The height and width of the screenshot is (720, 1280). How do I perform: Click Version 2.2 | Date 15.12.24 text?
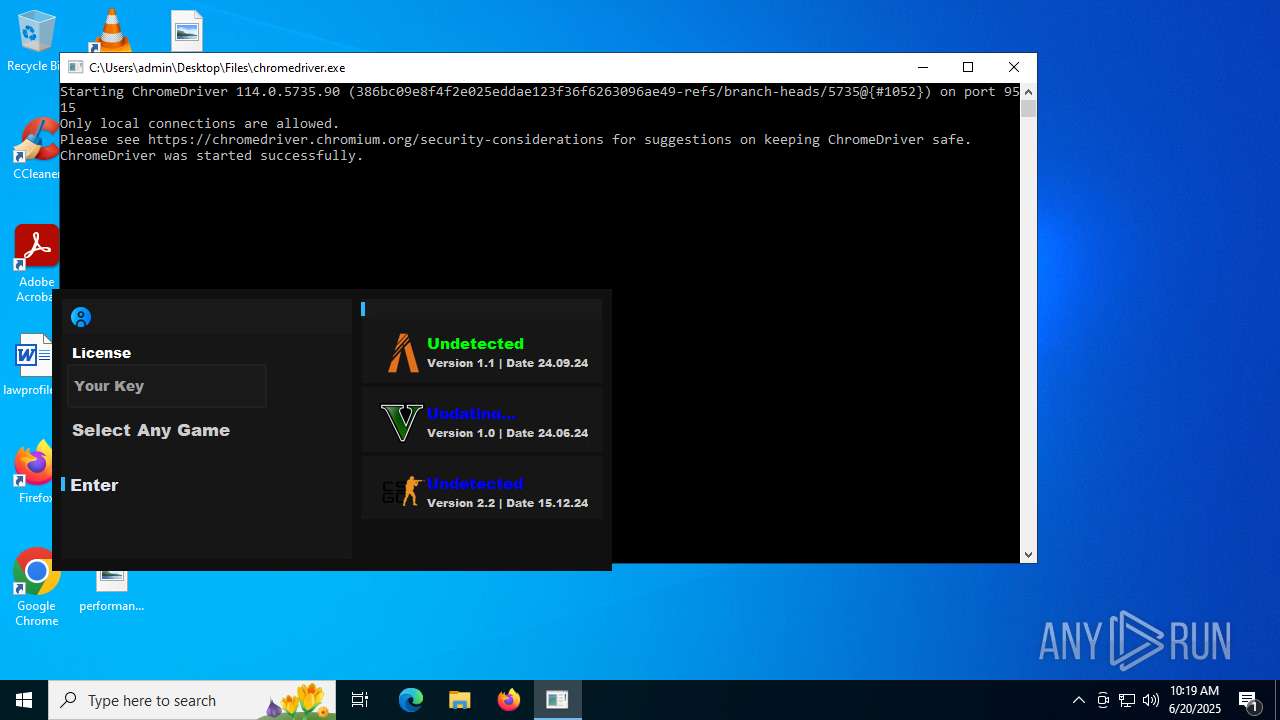coord(507,503)
